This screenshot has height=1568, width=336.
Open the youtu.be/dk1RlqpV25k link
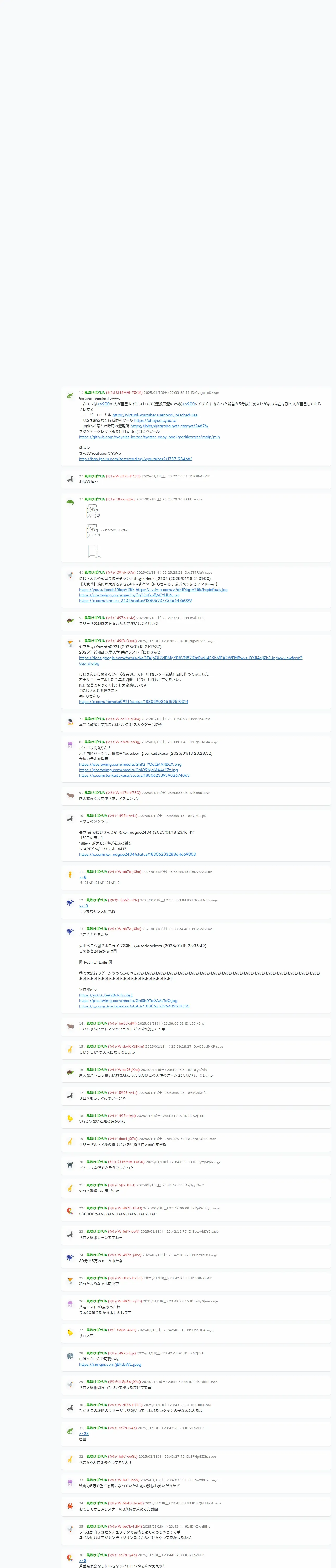107,590
